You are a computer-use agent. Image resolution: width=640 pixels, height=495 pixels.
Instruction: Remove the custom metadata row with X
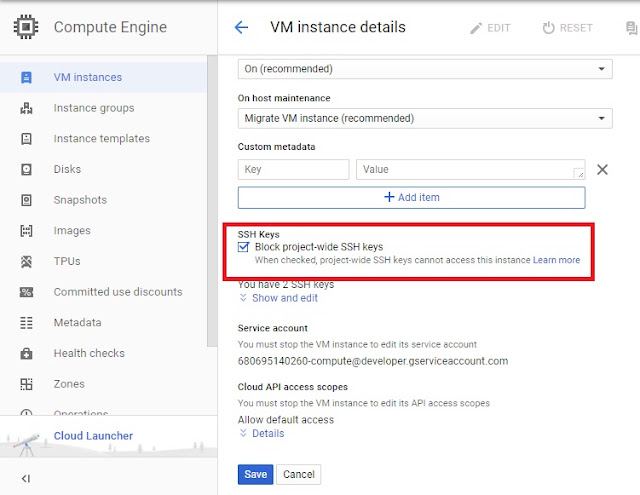click(602, 169)
